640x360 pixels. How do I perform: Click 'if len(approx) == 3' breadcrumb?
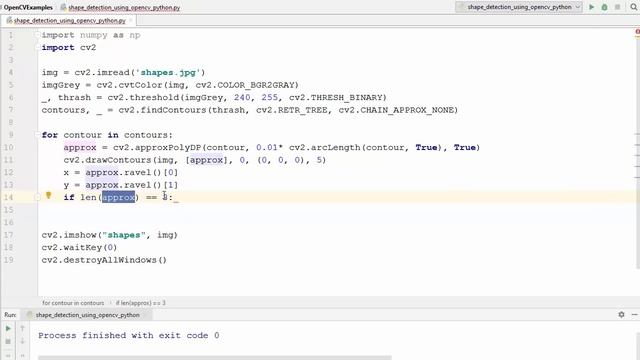tap(141, 303)
